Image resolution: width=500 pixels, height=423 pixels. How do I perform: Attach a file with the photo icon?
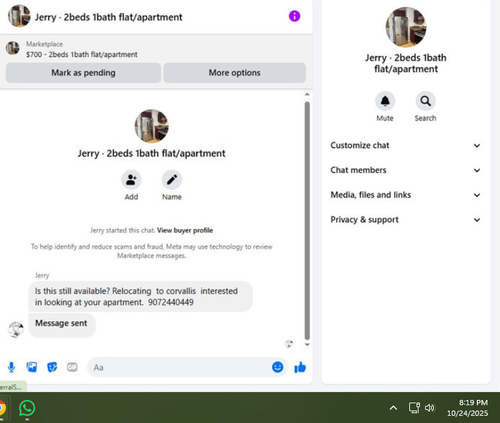click(x=32, y=367)
